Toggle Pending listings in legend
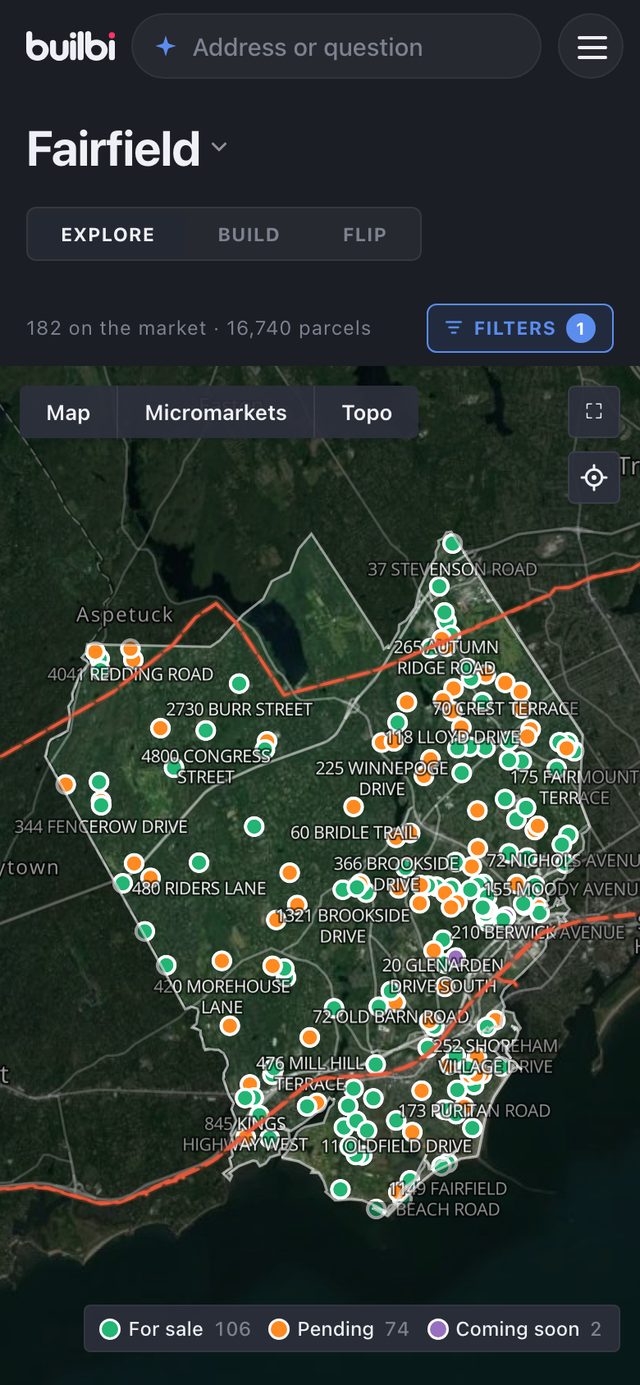 (x=339, y=1329)
